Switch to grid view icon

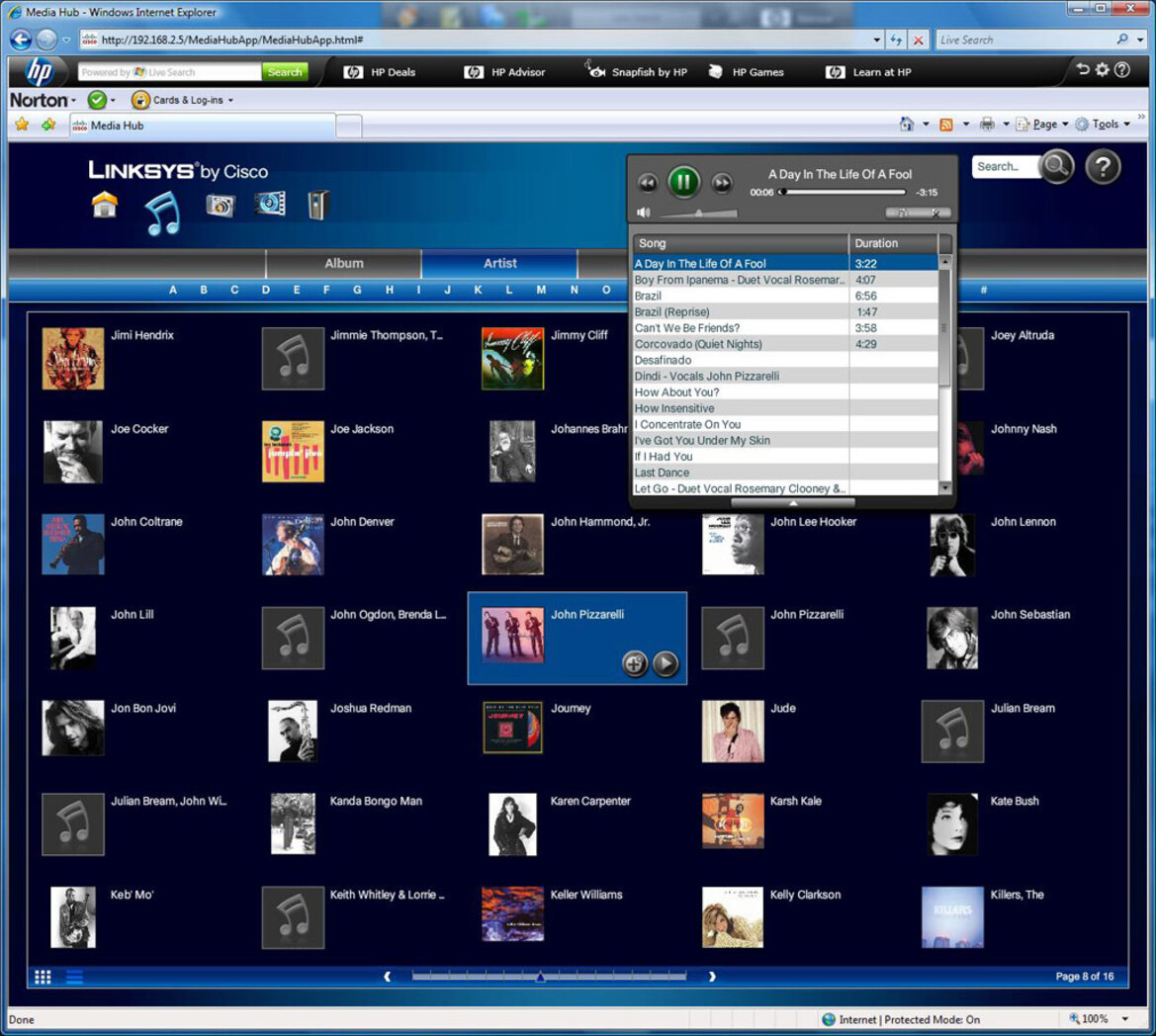(x=43, y=977)
